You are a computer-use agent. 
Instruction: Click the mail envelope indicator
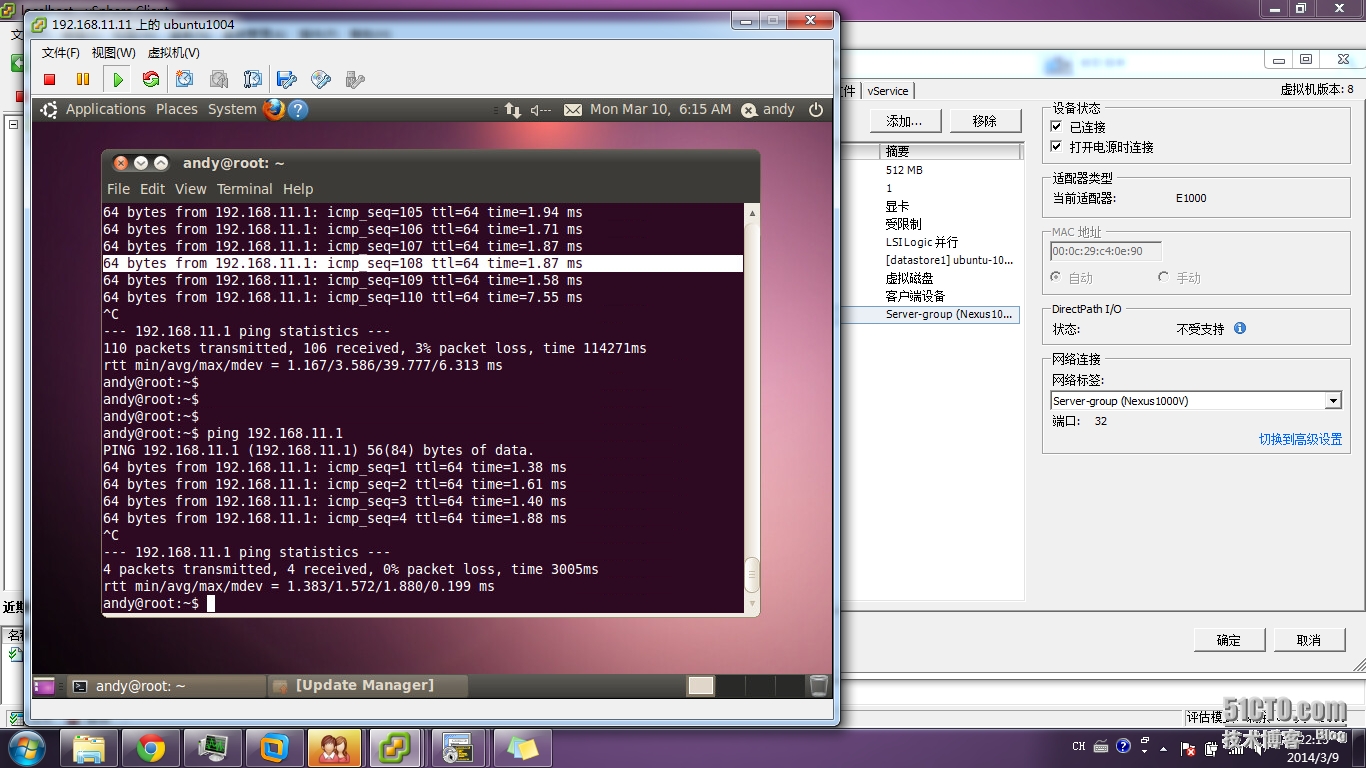coord(573,110)
